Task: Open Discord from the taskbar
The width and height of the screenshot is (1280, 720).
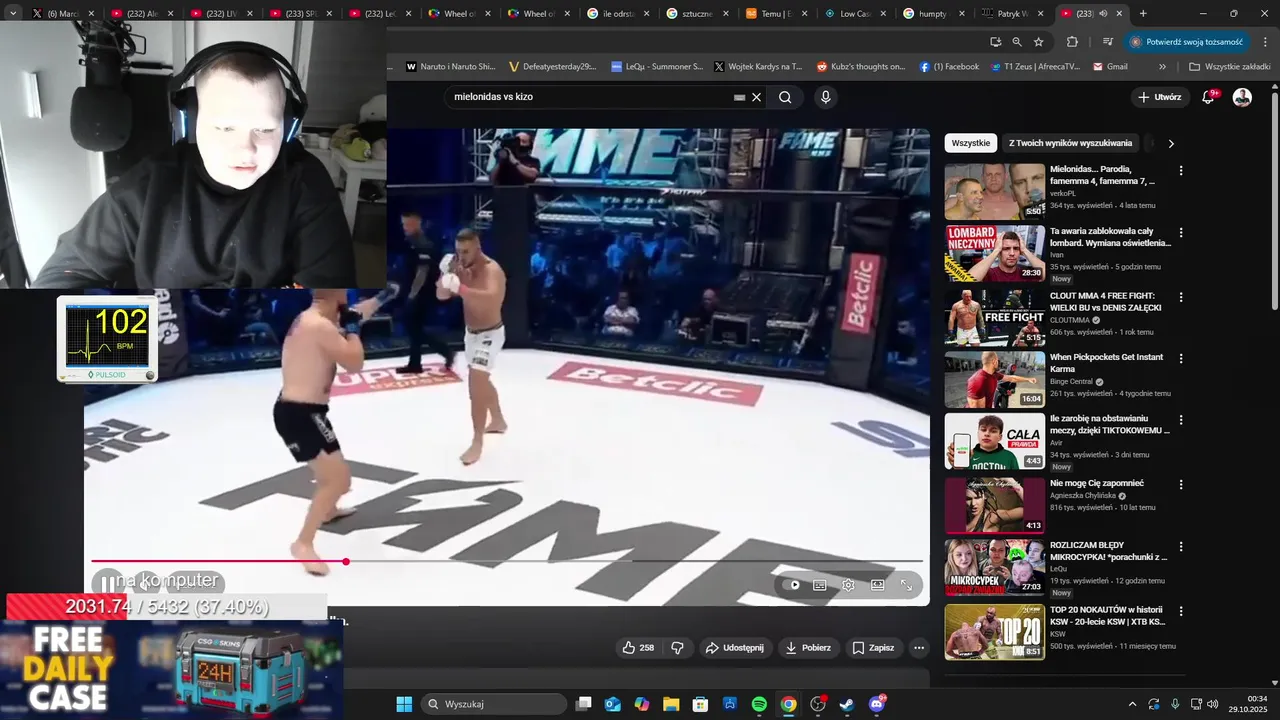Action: [877, 704]
